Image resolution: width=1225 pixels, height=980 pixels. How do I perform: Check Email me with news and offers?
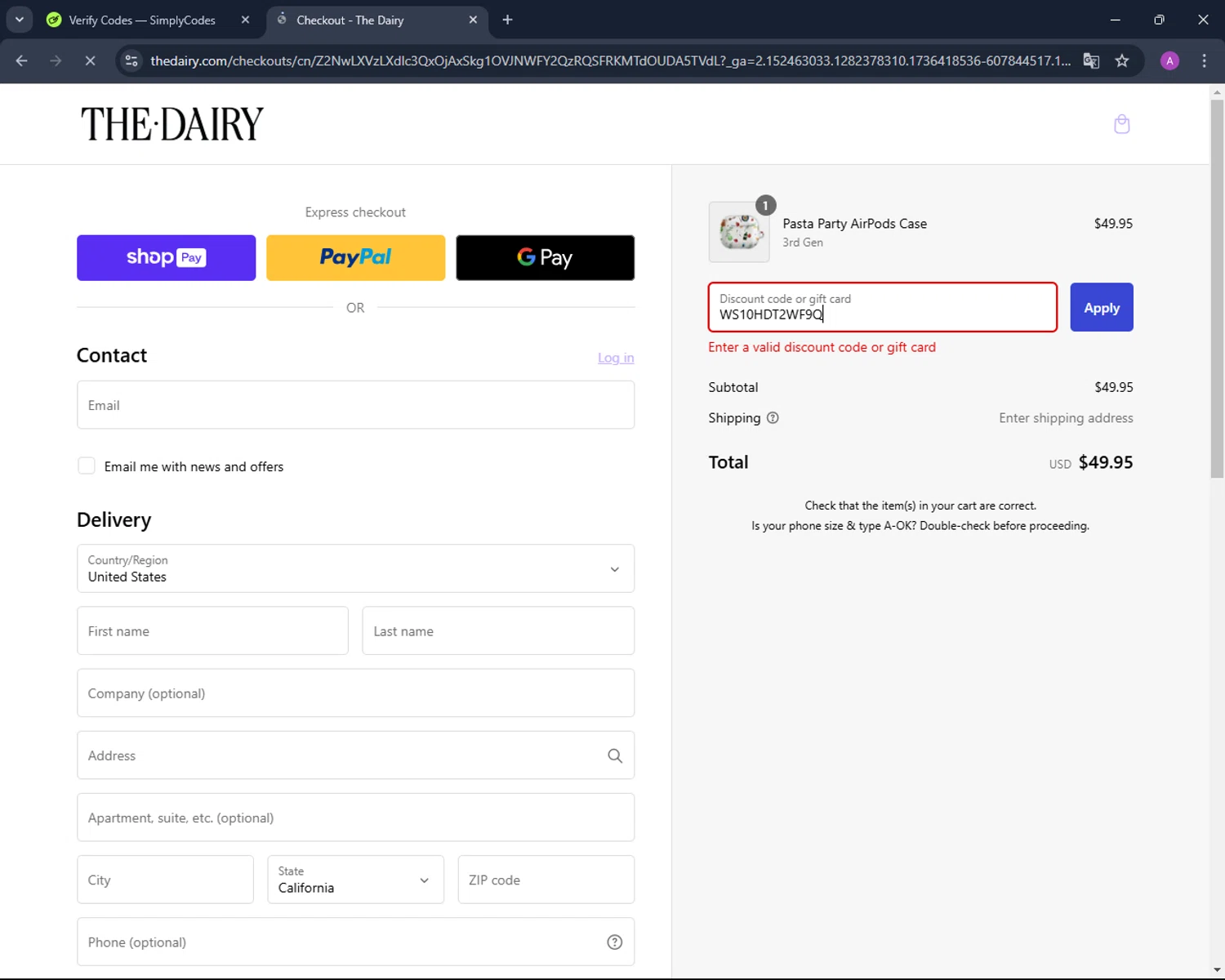click(x=87, y=466)
